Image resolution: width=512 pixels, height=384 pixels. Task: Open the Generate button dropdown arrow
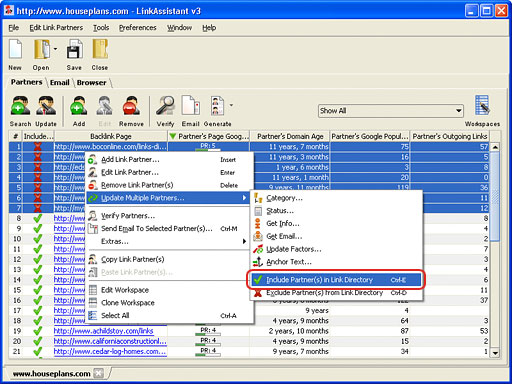231,105
